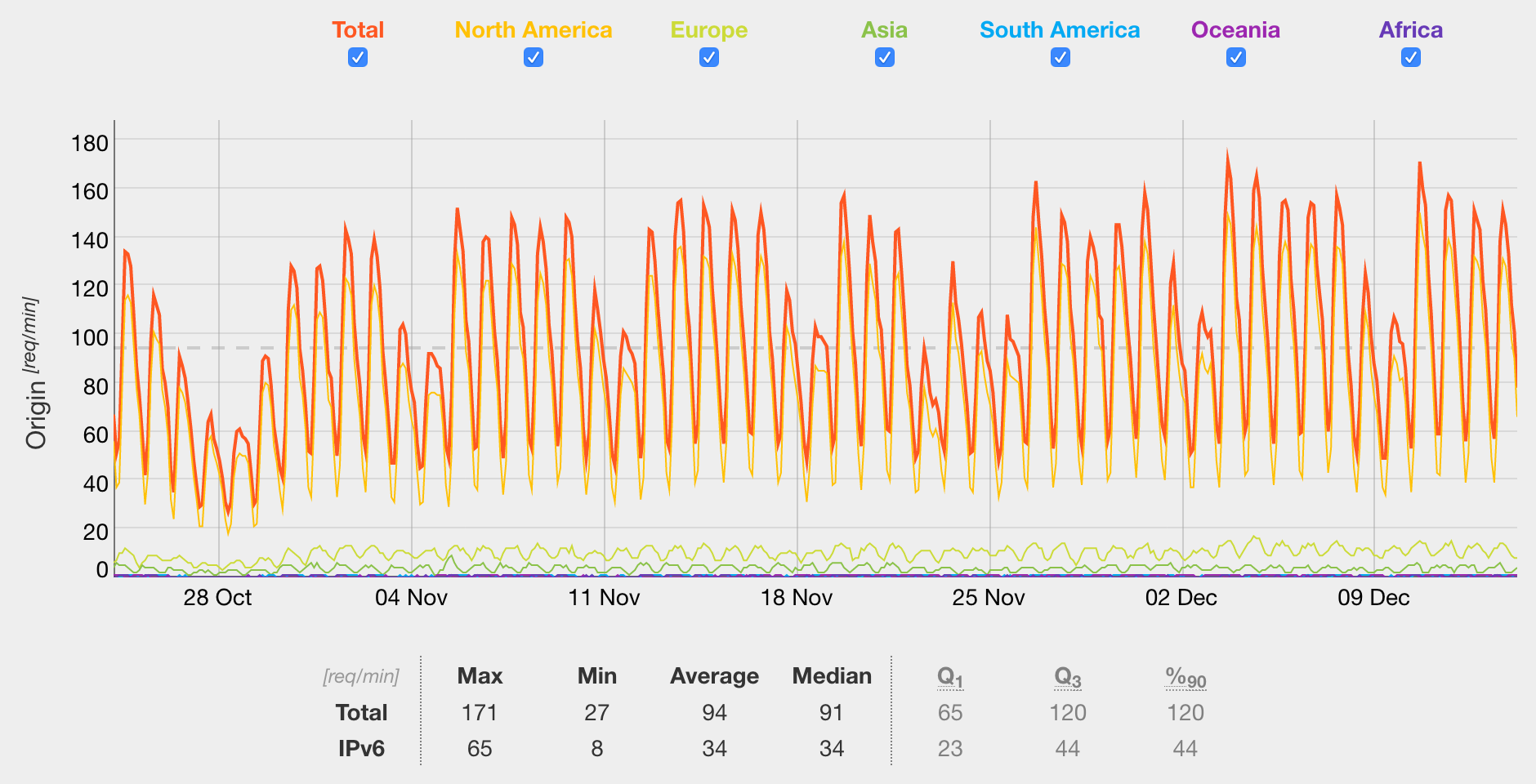Click Total median value 91
Image resolution: width=1536 pixels, height=784 pixels.
832,713
